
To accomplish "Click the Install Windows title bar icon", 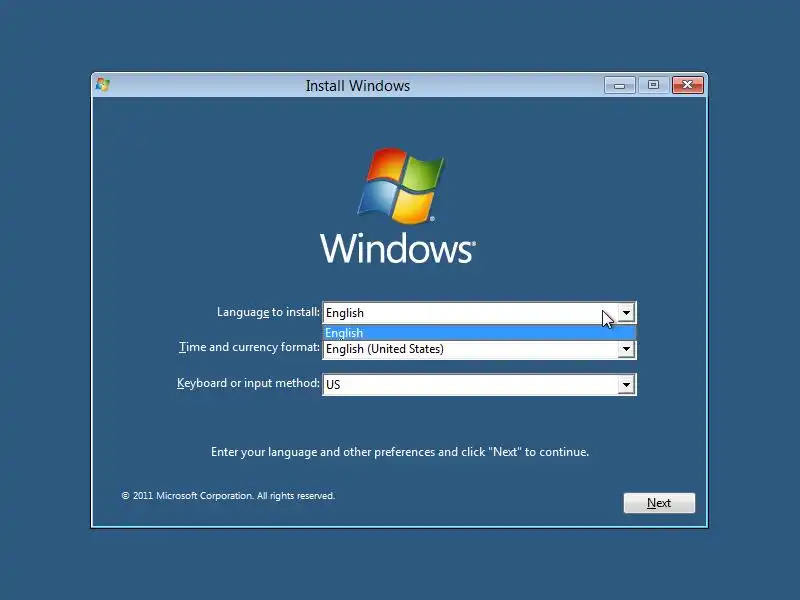I will (103, 85).
